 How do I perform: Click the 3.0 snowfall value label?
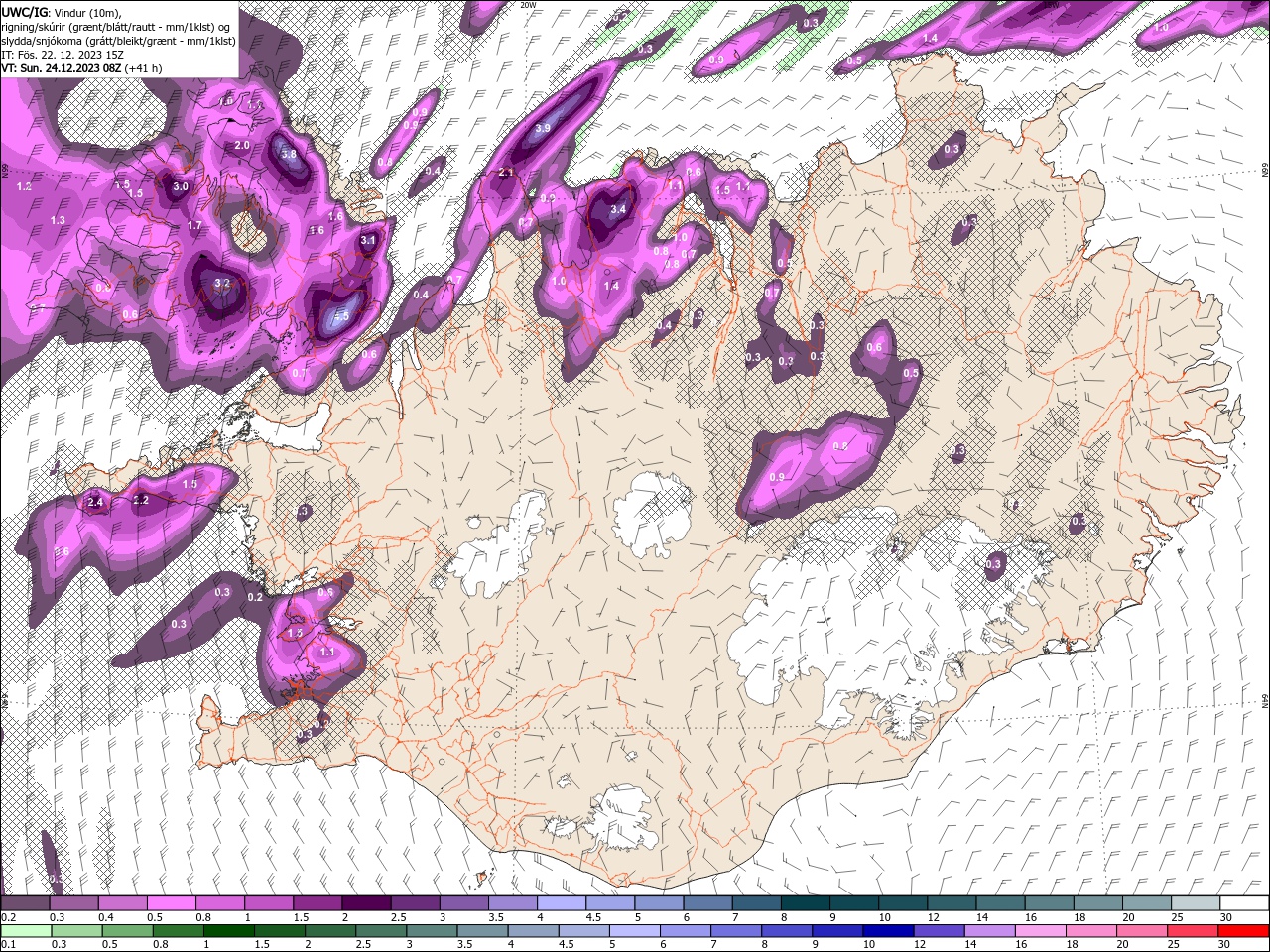click(181, 186)
